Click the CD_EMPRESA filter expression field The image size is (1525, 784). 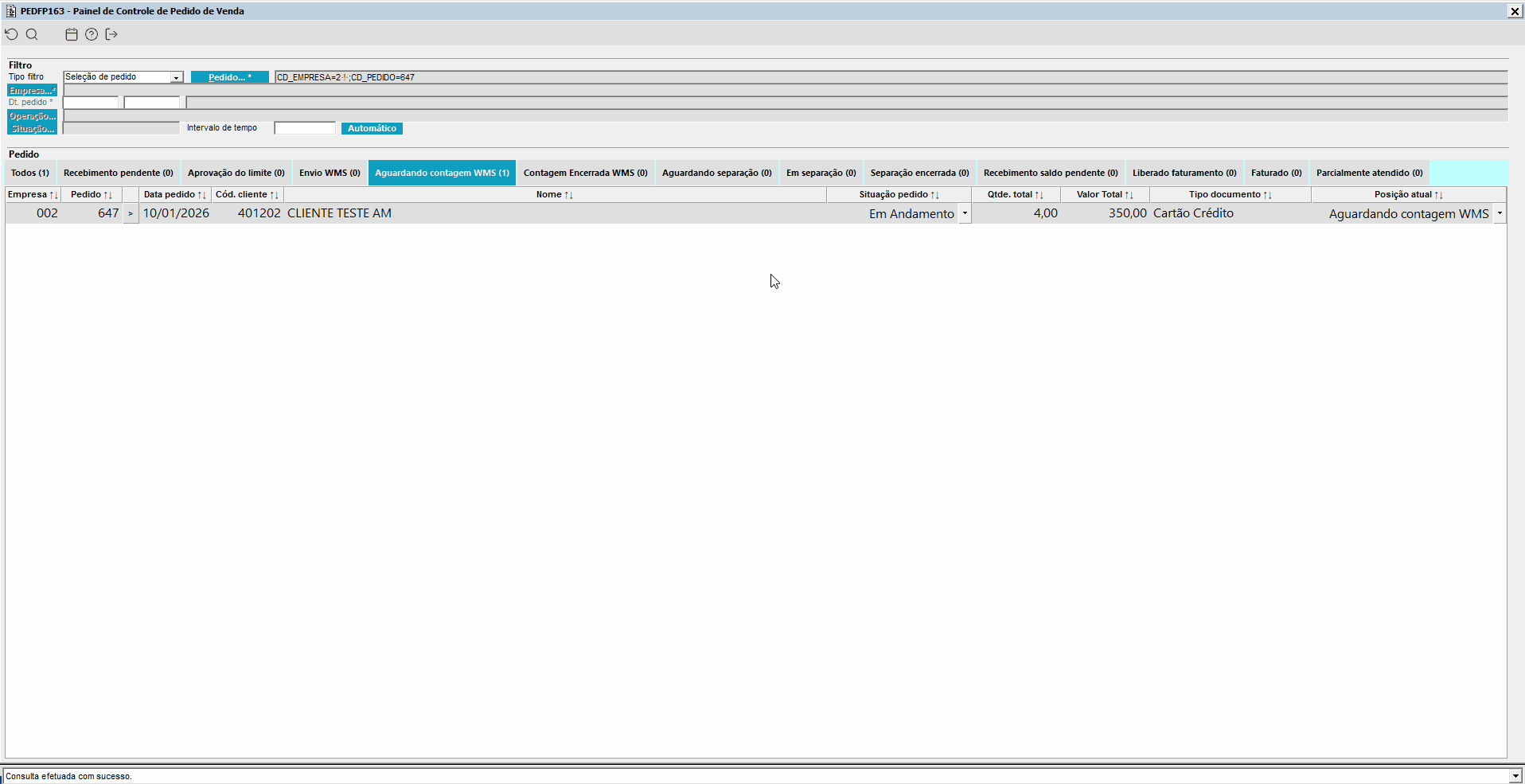[x=891, y=77]
